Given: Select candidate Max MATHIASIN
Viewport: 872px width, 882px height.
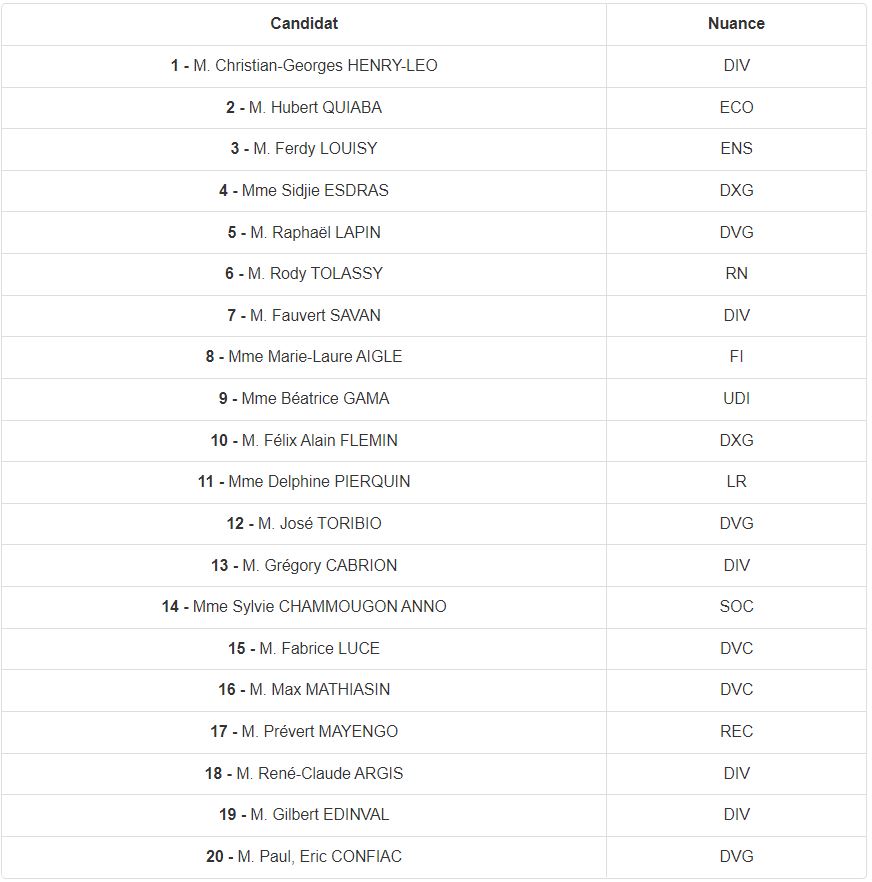Looking at the screenshot, I should [x=304, y=690].
